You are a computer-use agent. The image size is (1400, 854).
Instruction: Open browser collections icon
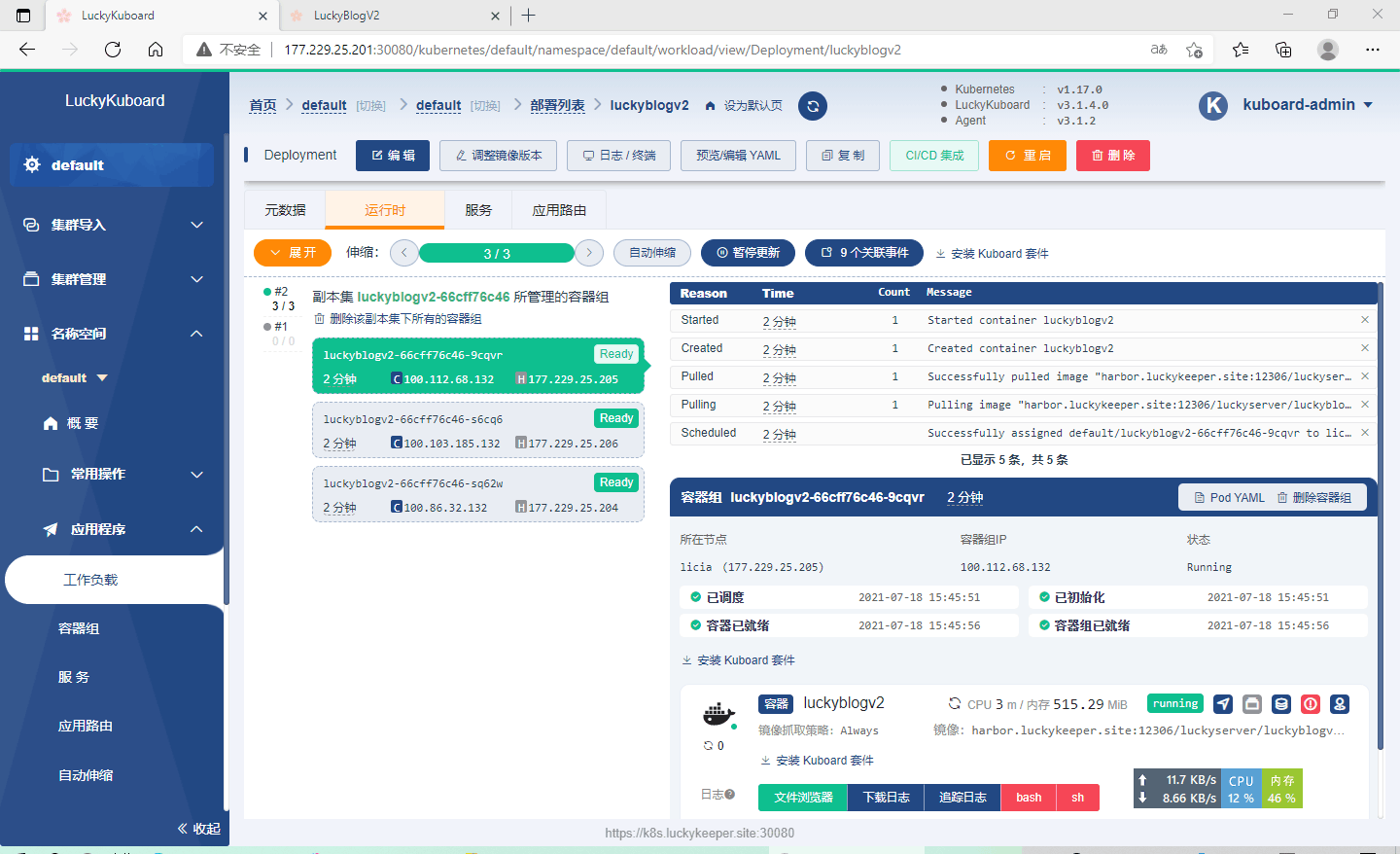pyautogui.click(x=1283, y=50)
